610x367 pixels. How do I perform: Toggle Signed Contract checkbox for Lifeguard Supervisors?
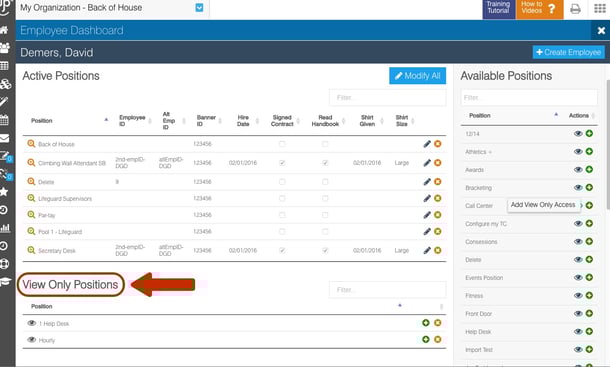(282, 198)
